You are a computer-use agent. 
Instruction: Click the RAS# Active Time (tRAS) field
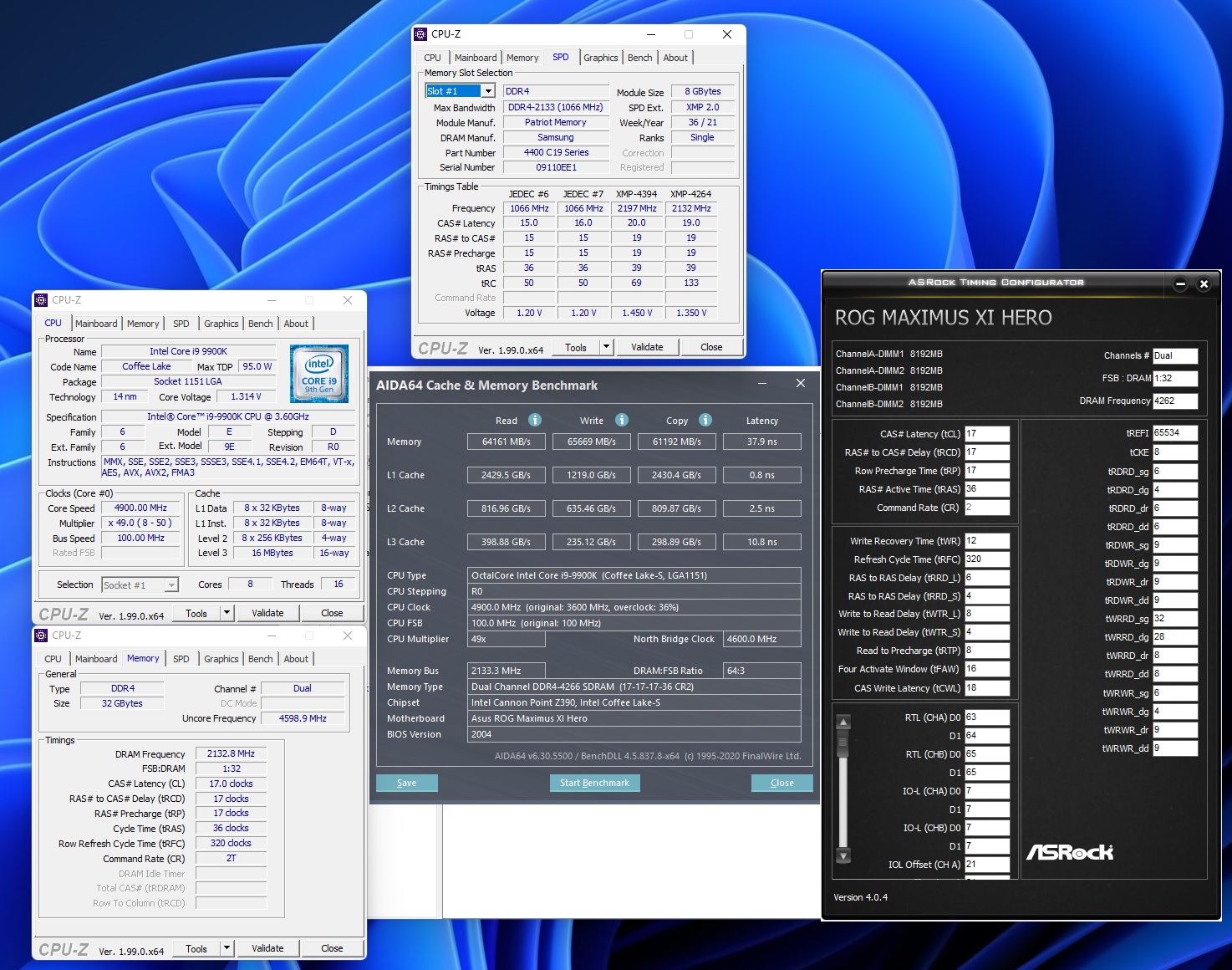987,489
